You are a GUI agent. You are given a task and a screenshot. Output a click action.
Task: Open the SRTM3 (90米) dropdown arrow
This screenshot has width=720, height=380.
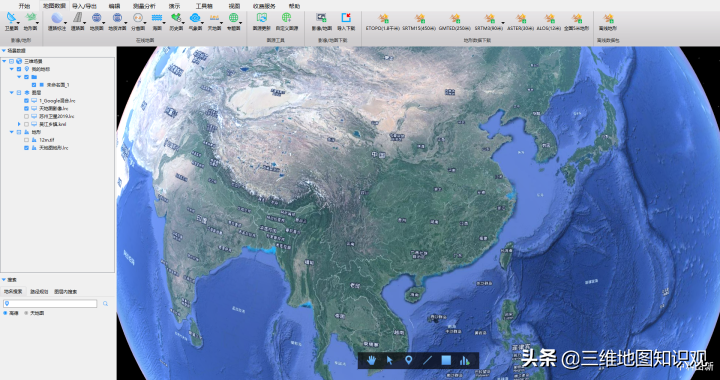(502, 22)
